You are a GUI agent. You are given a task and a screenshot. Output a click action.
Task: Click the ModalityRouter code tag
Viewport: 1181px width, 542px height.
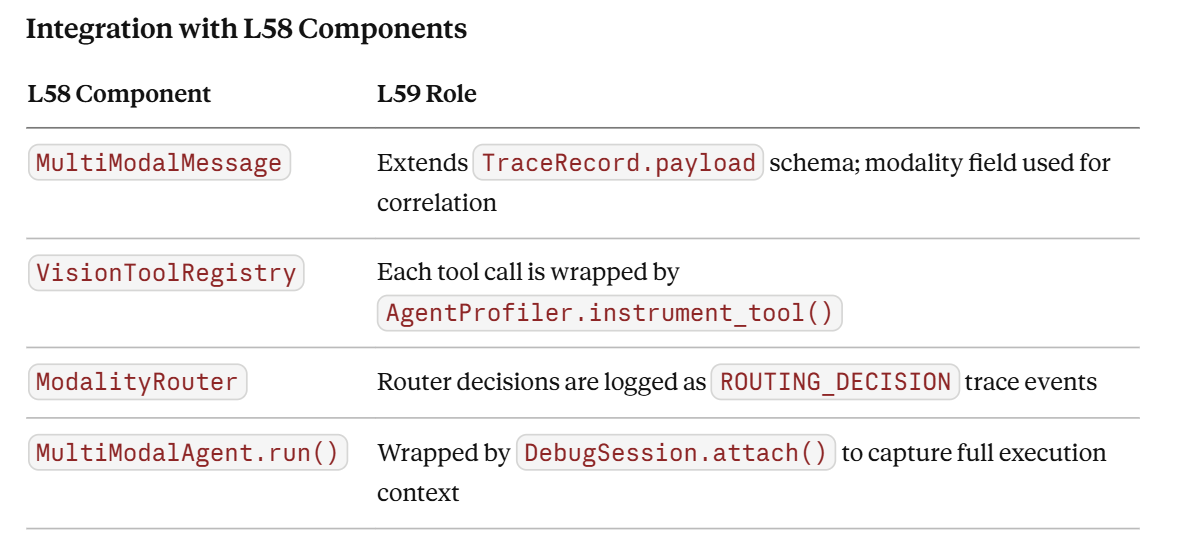pos(137,382)
